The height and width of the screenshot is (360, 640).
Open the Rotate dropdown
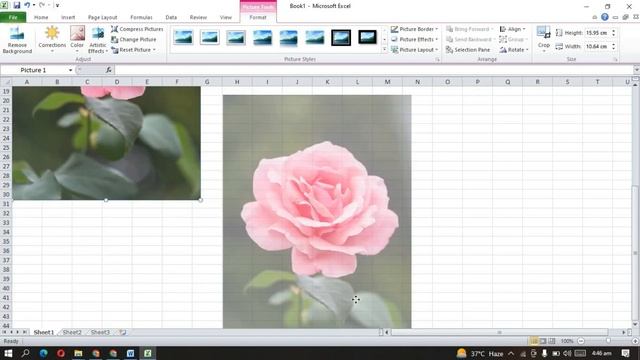[x=514, y=50]
